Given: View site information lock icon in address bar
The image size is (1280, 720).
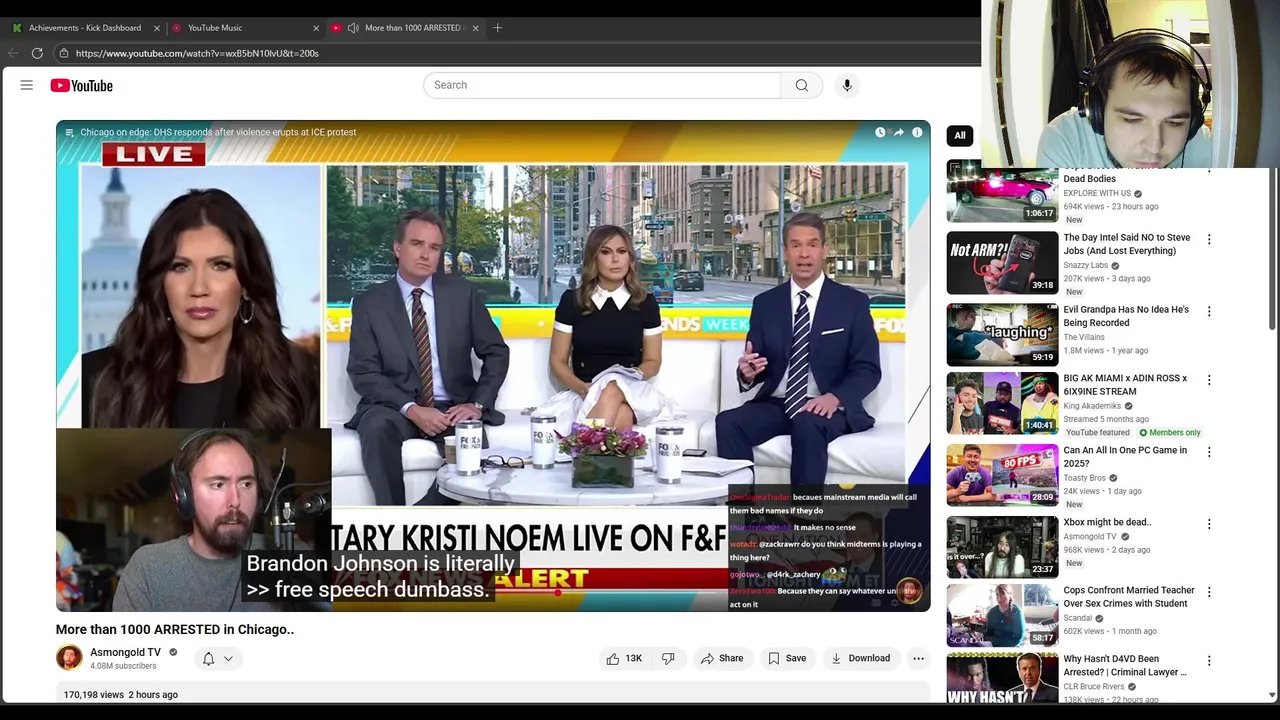Looking at the screenshot, I should pos(64,53).
